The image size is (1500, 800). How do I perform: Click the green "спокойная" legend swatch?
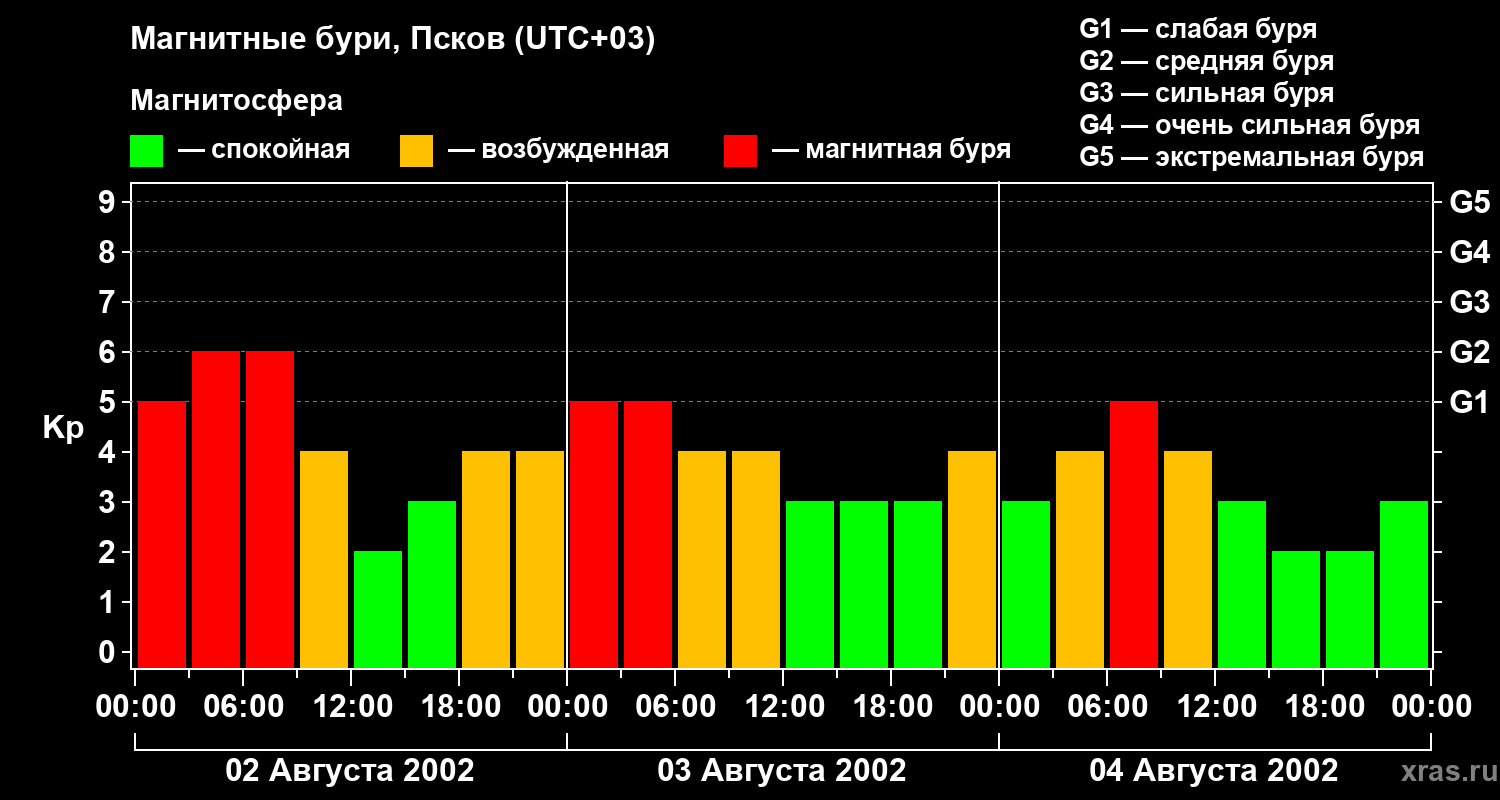pyautogui.click(x=147, y=151)
